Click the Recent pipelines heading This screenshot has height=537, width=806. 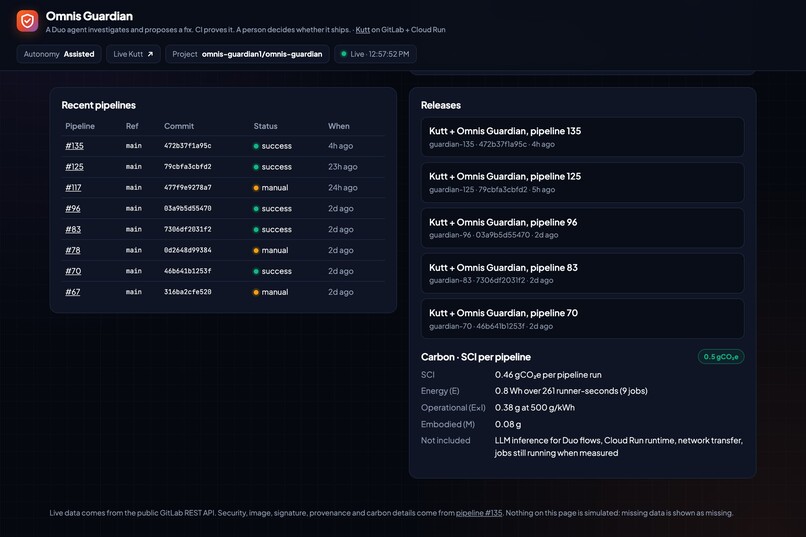[x=99, y=105]
